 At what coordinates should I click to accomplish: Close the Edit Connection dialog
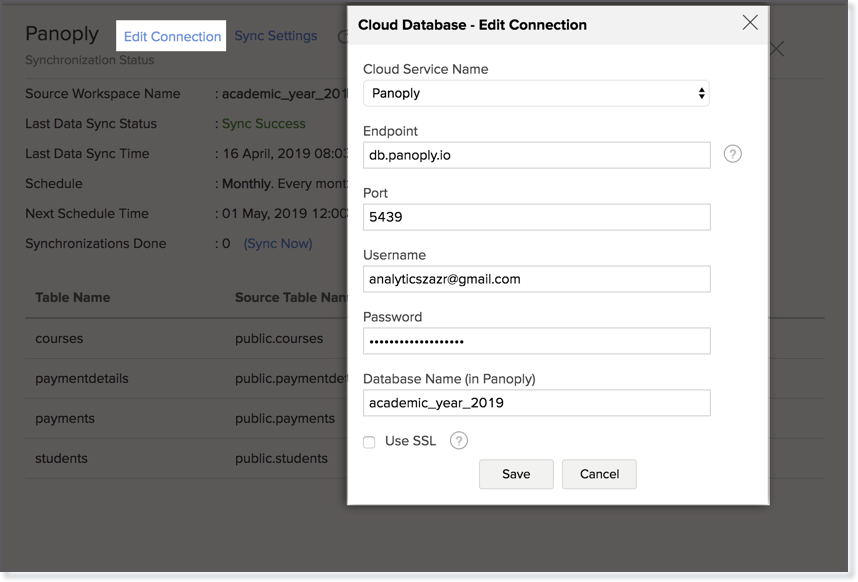click(x=750, y=23)
